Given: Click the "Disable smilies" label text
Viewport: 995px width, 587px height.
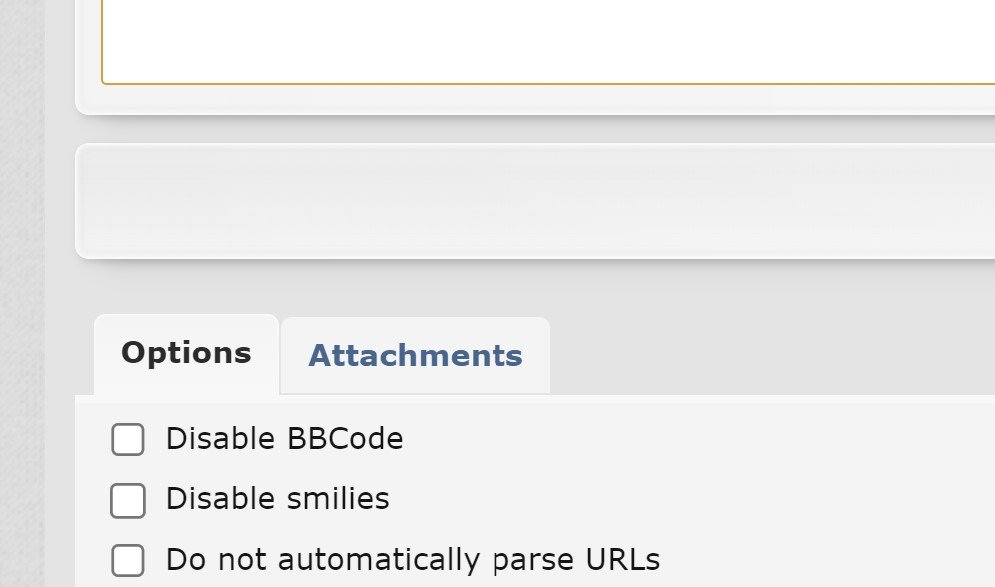Looking at the screenshot, I should click(x=277, y=499).
